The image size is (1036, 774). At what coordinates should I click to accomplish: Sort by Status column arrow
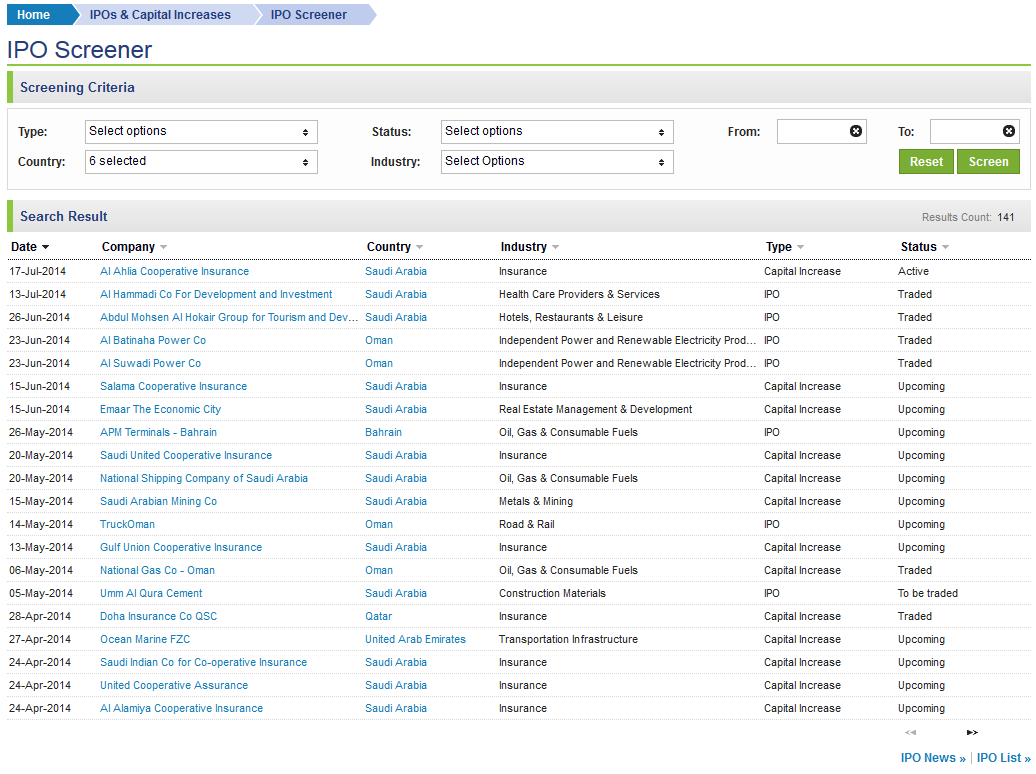(x=945, y=247)
